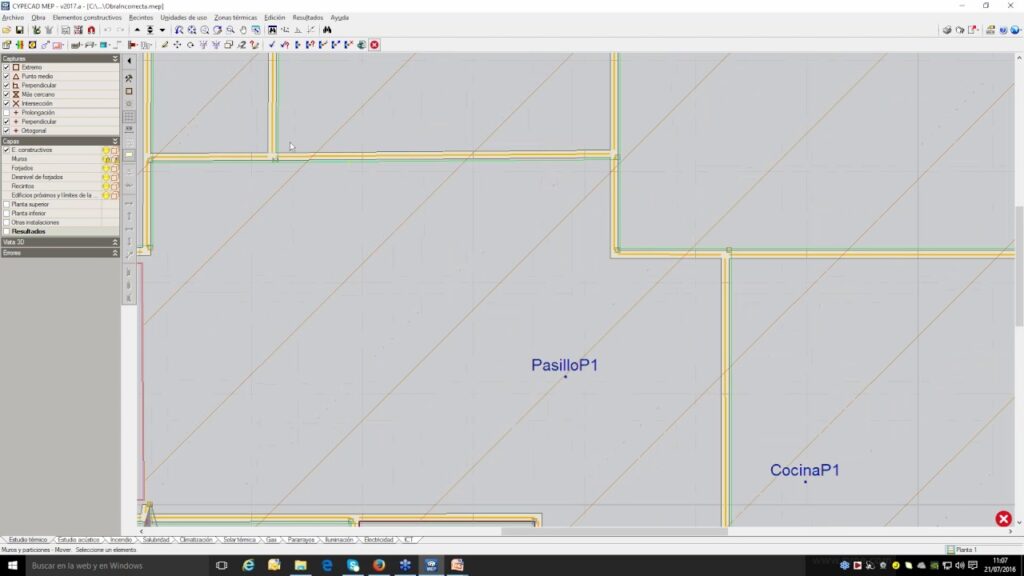Viewport: 1024px width, 576px height.
Task: Click the hammer tools icon in side strip
Action: coord(129,78)
